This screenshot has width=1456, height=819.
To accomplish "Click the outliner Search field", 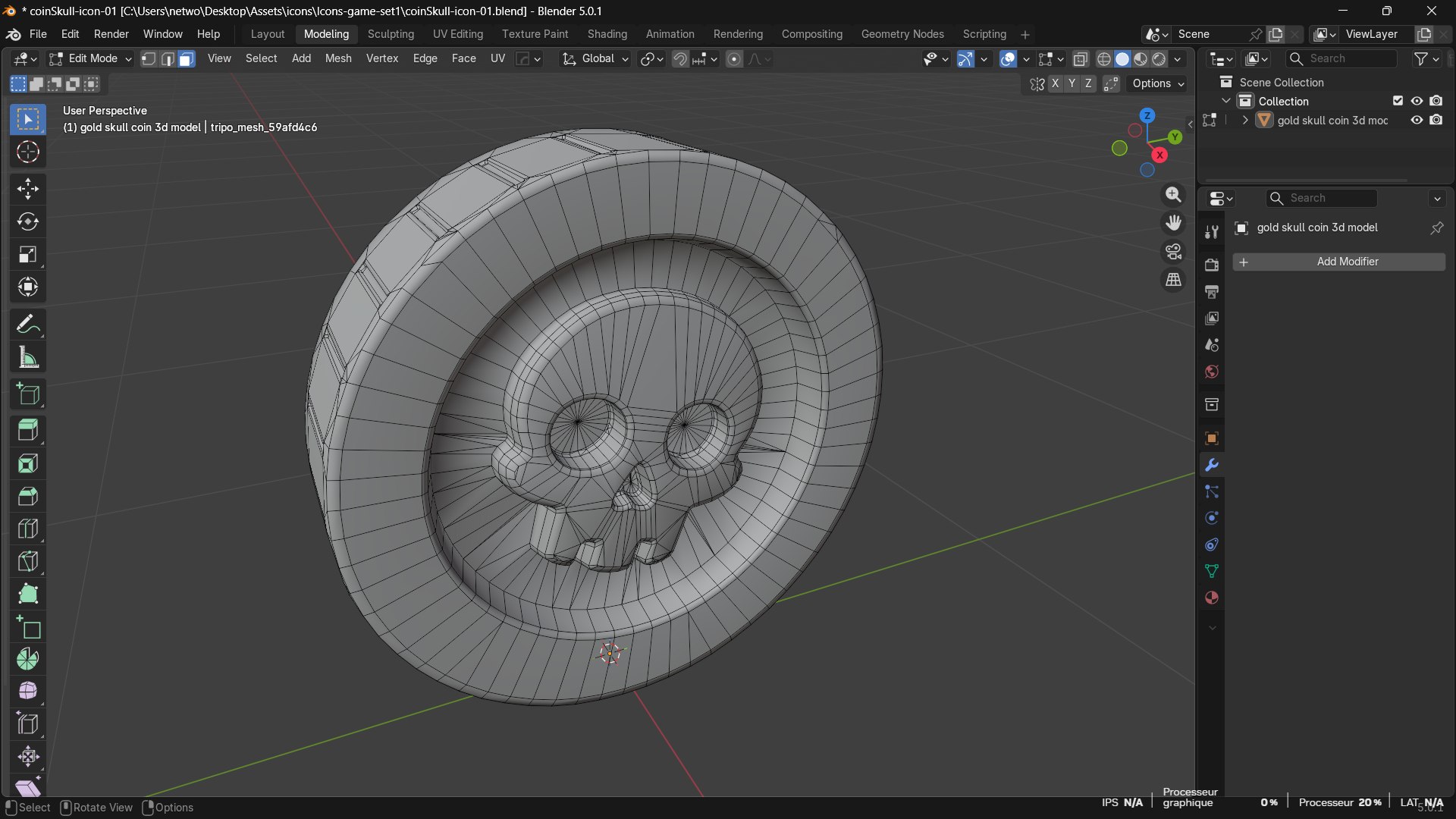I will point(1342,58).
